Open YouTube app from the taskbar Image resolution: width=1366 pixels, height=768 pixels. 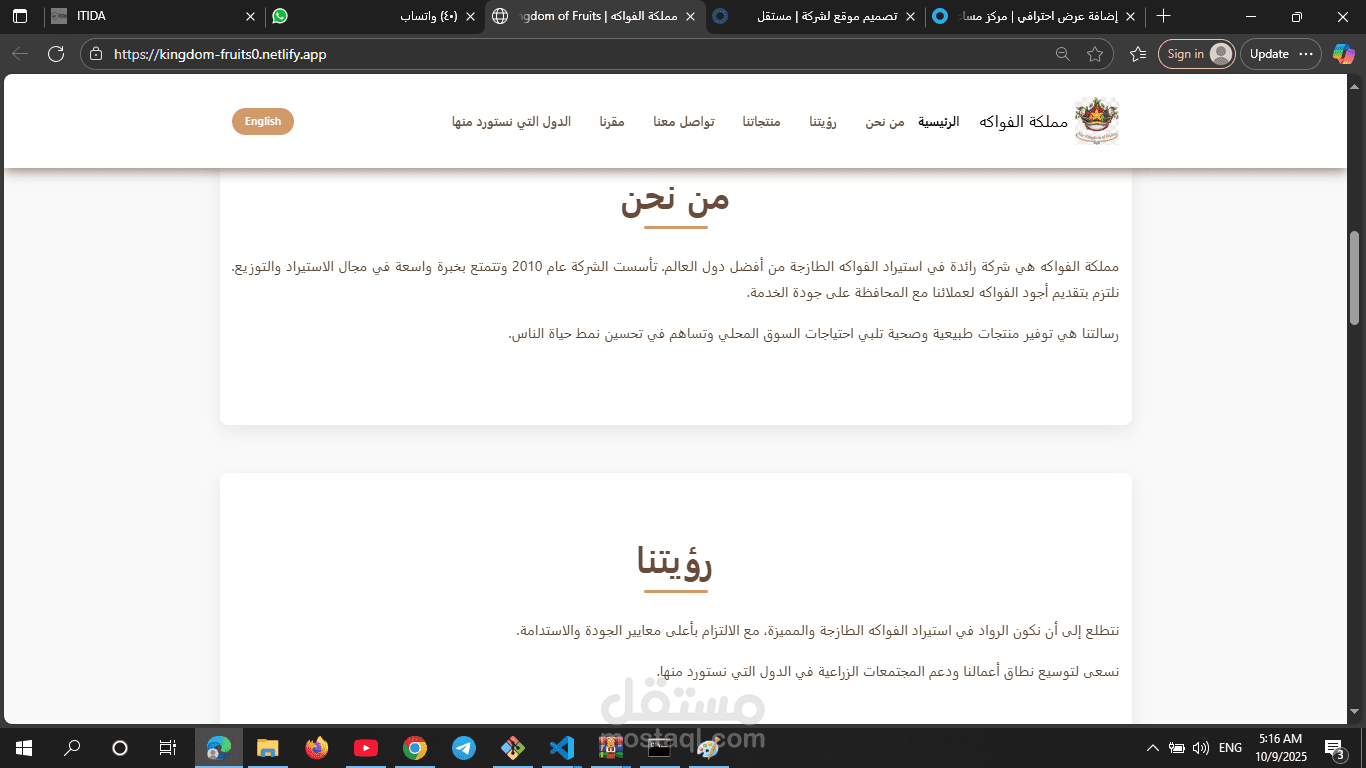(x=365, y=748)
